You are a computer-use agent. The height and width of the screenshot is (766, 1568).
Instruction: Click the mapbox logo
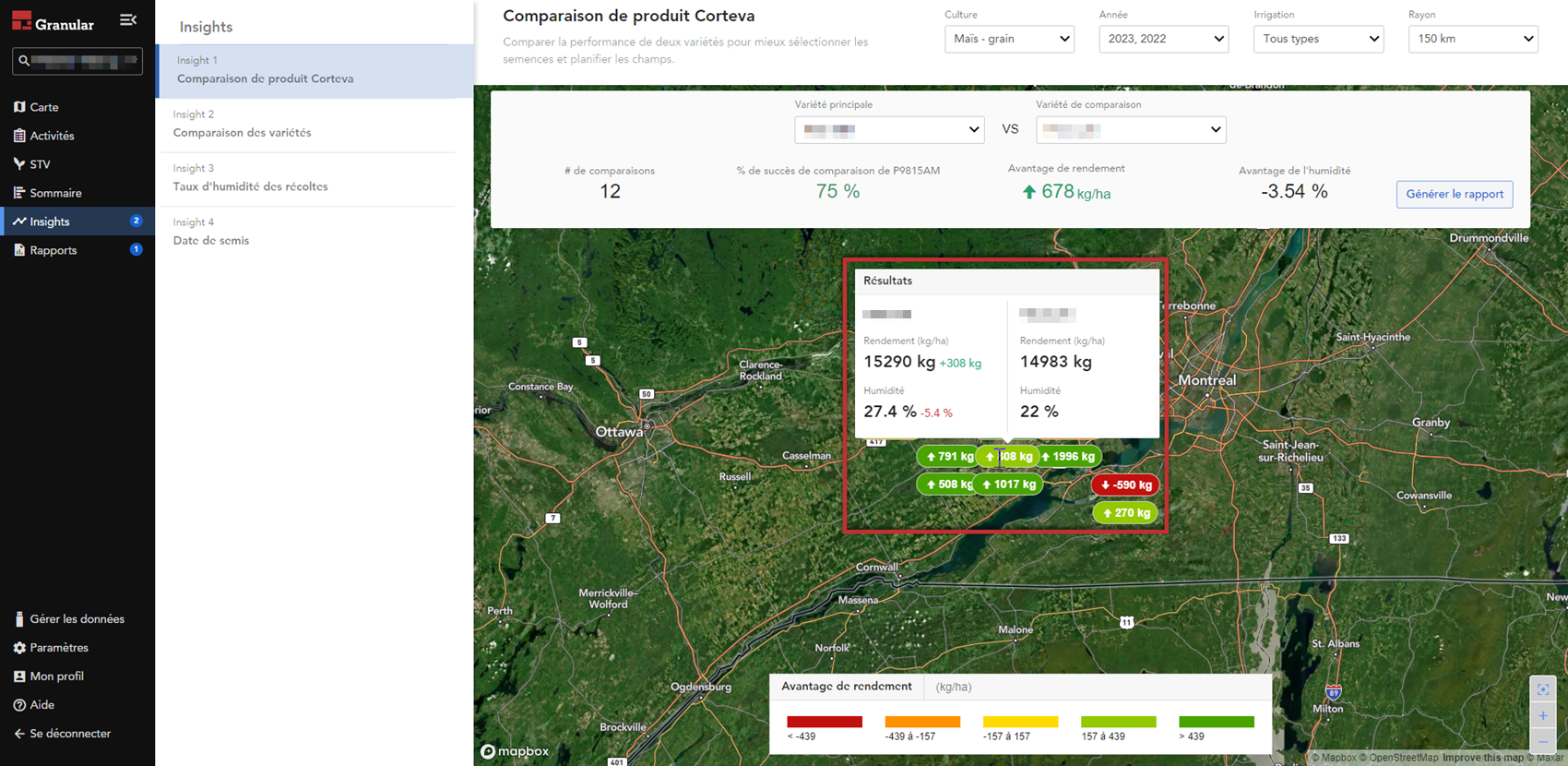pos(515,751)
